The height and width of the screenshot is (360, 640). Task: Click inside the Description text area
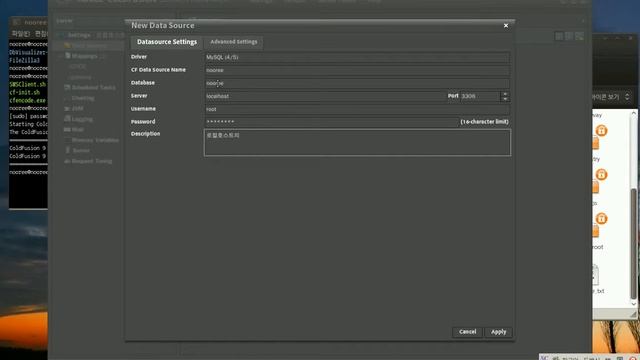(357, 142)
